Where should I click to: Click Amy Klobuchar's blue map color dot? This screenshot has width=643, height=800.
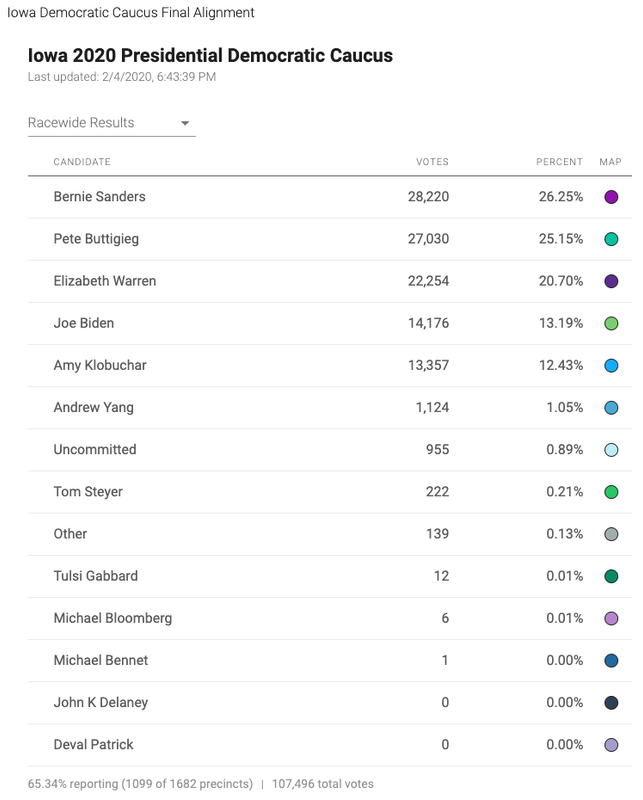pyautogui.click(x=611, y=366)
